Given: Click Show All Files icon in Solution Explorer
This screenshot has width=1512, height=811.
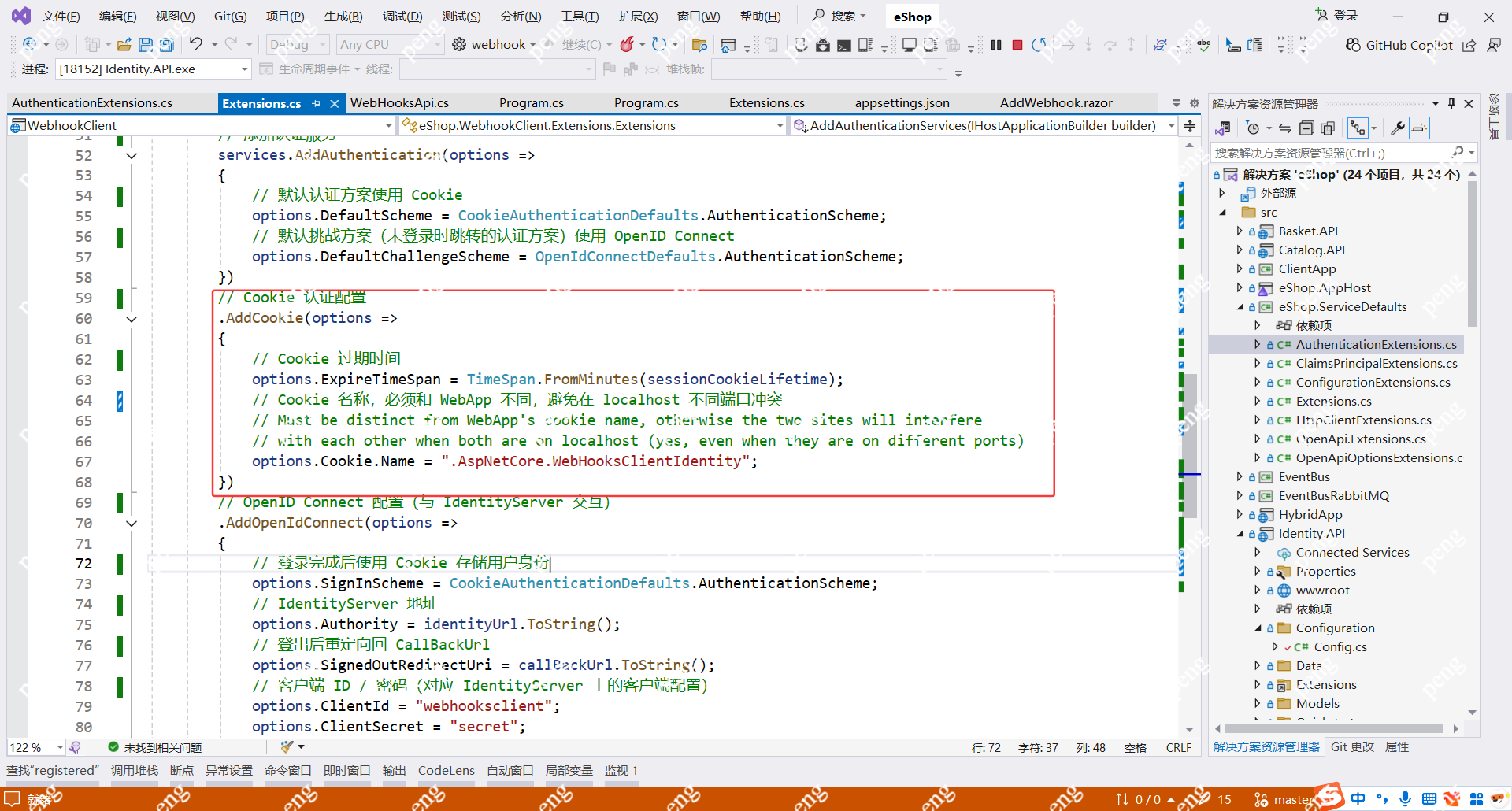Looking at the screenshot, I should (x=1328, y=128).
